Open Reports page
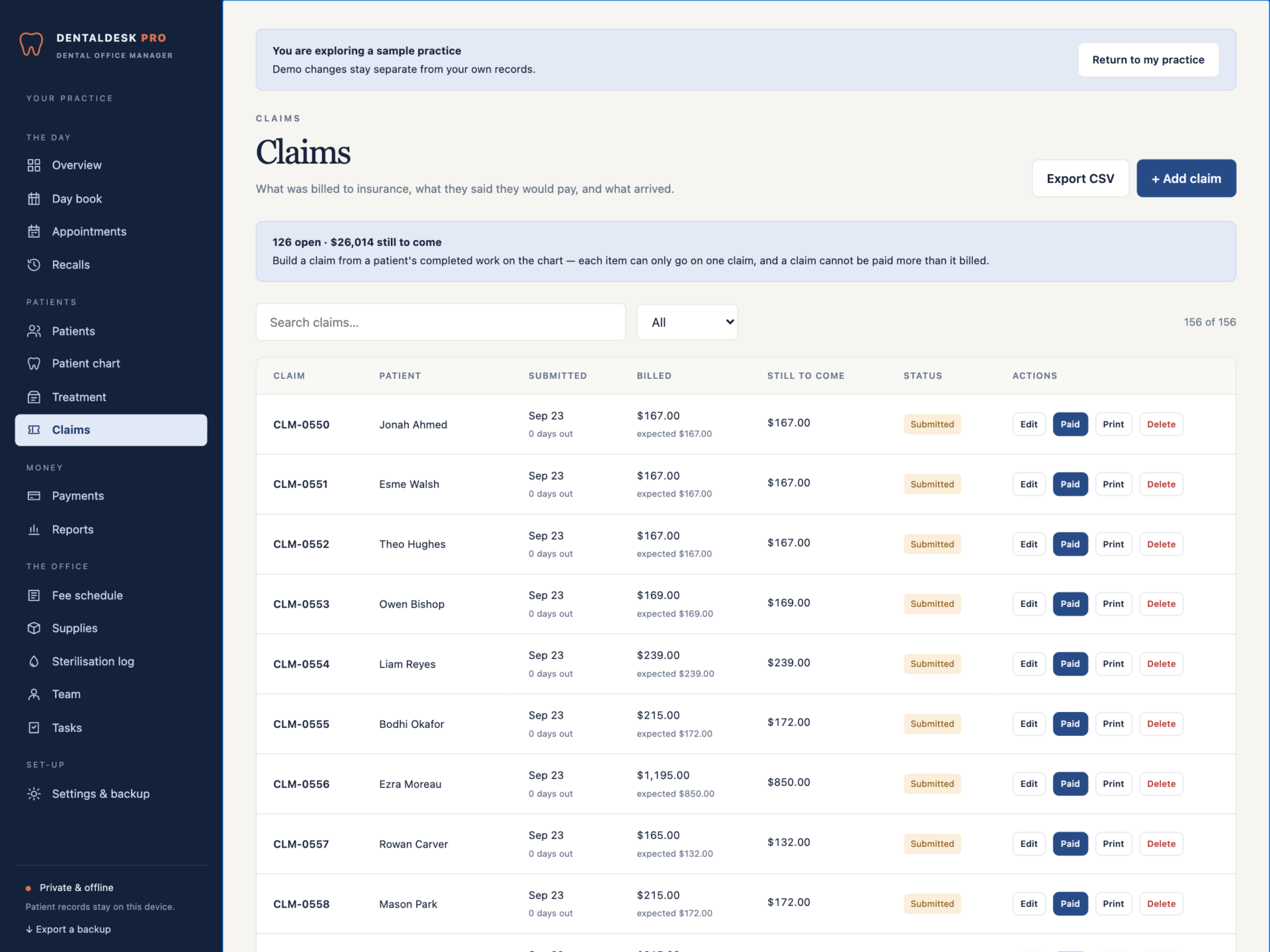This screenshot has height=952, width=1270. [x=111, y=530]
